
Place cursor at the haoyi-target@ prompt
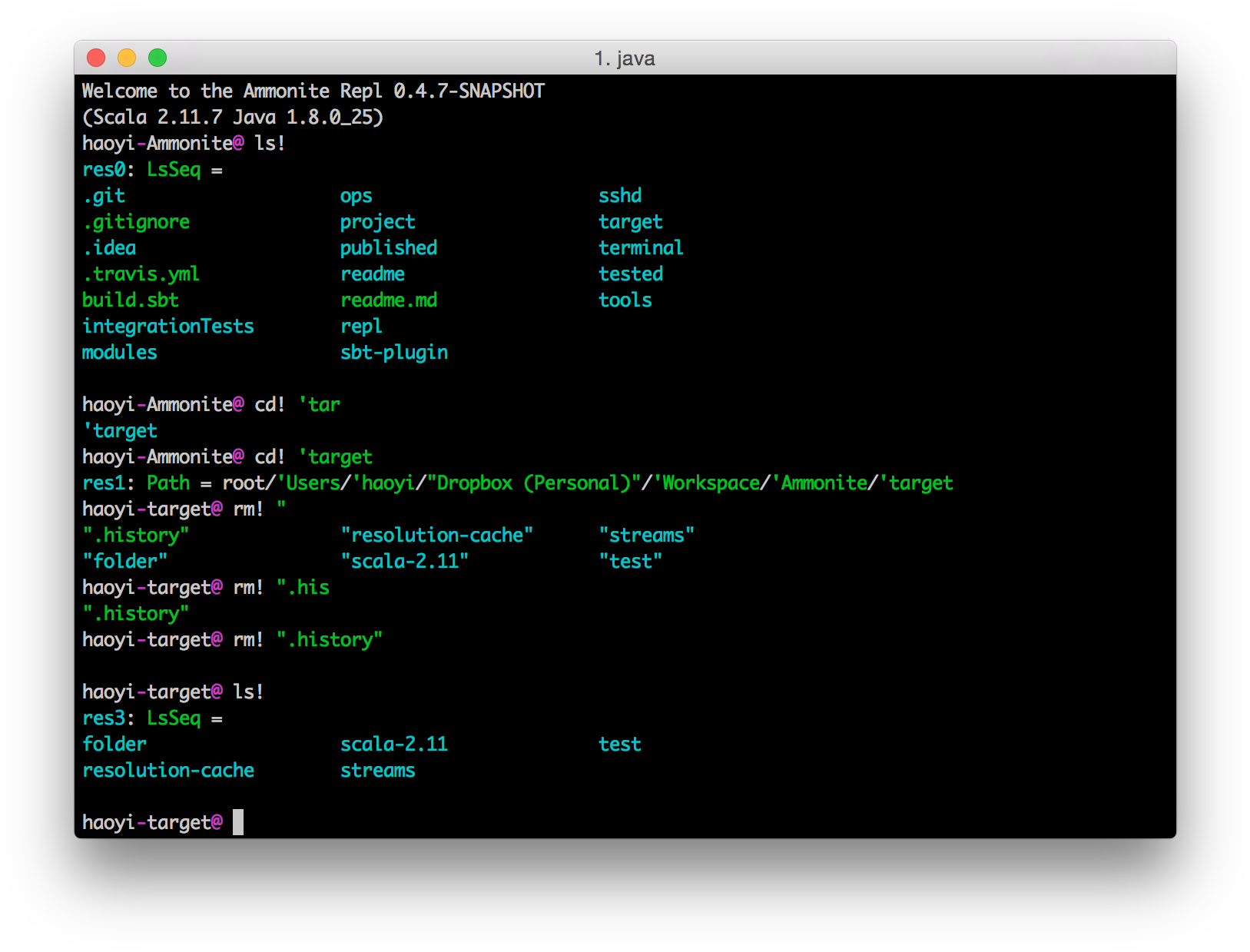tap(239, 821)
